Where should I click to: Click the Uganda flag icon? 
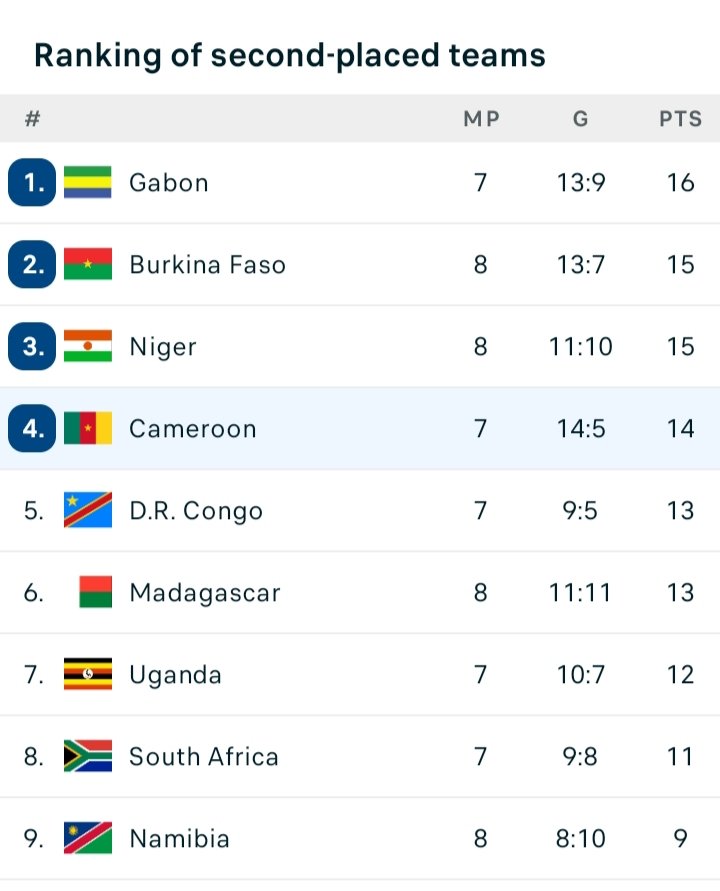[88, 675]
